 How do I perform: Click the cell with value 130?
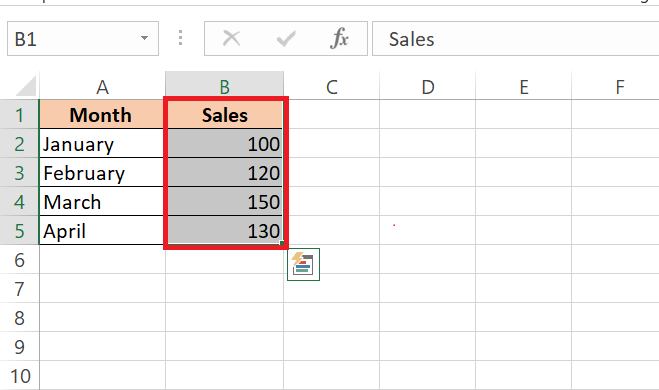pyautogui.click(x=224, y=231)
